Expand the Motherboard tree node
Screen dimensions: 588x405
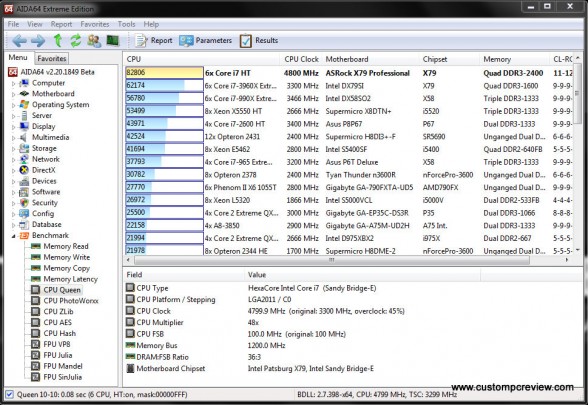pyautogui.click(x=13, y=94)
